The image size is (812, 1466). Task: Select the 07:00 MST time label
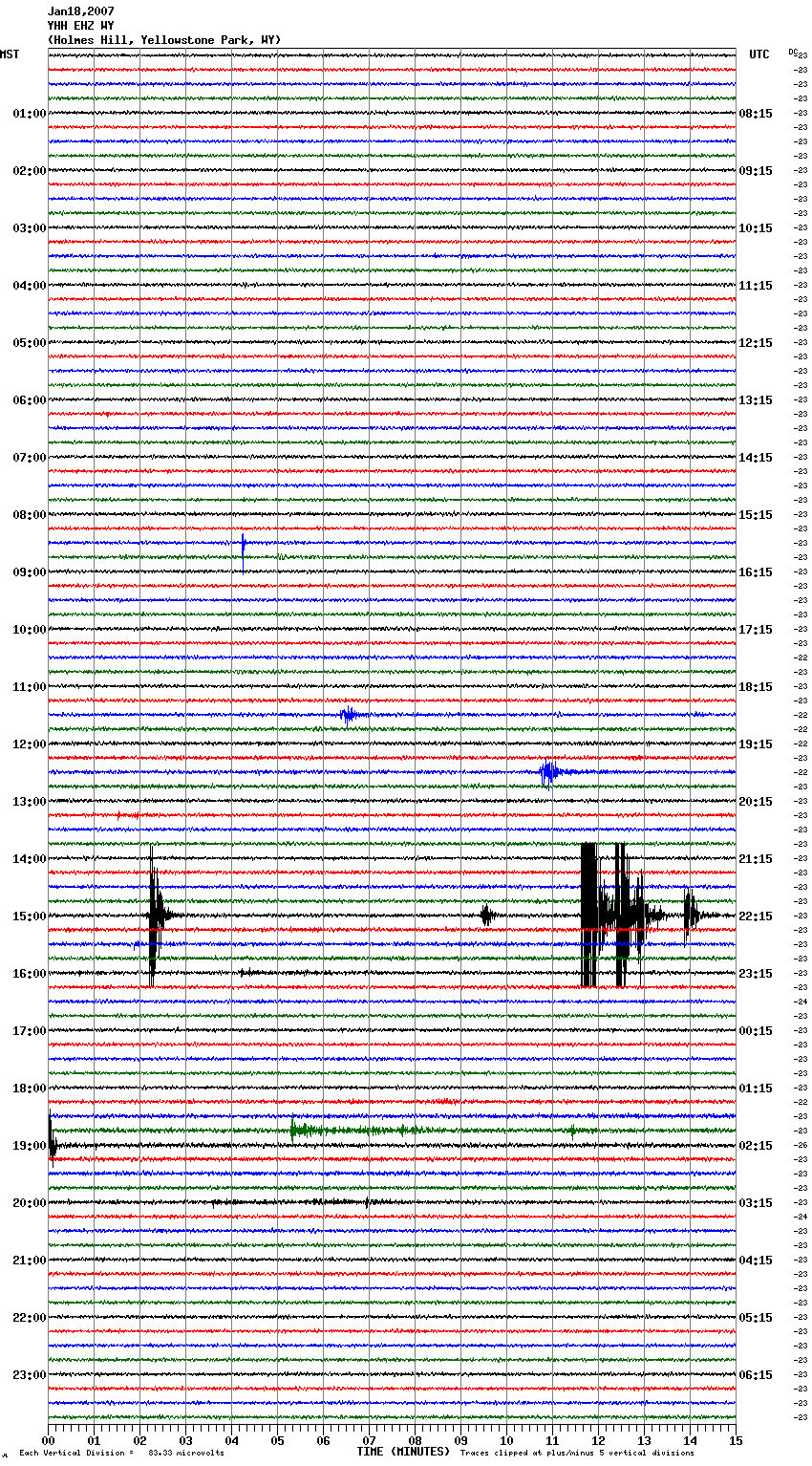point(29,458)
